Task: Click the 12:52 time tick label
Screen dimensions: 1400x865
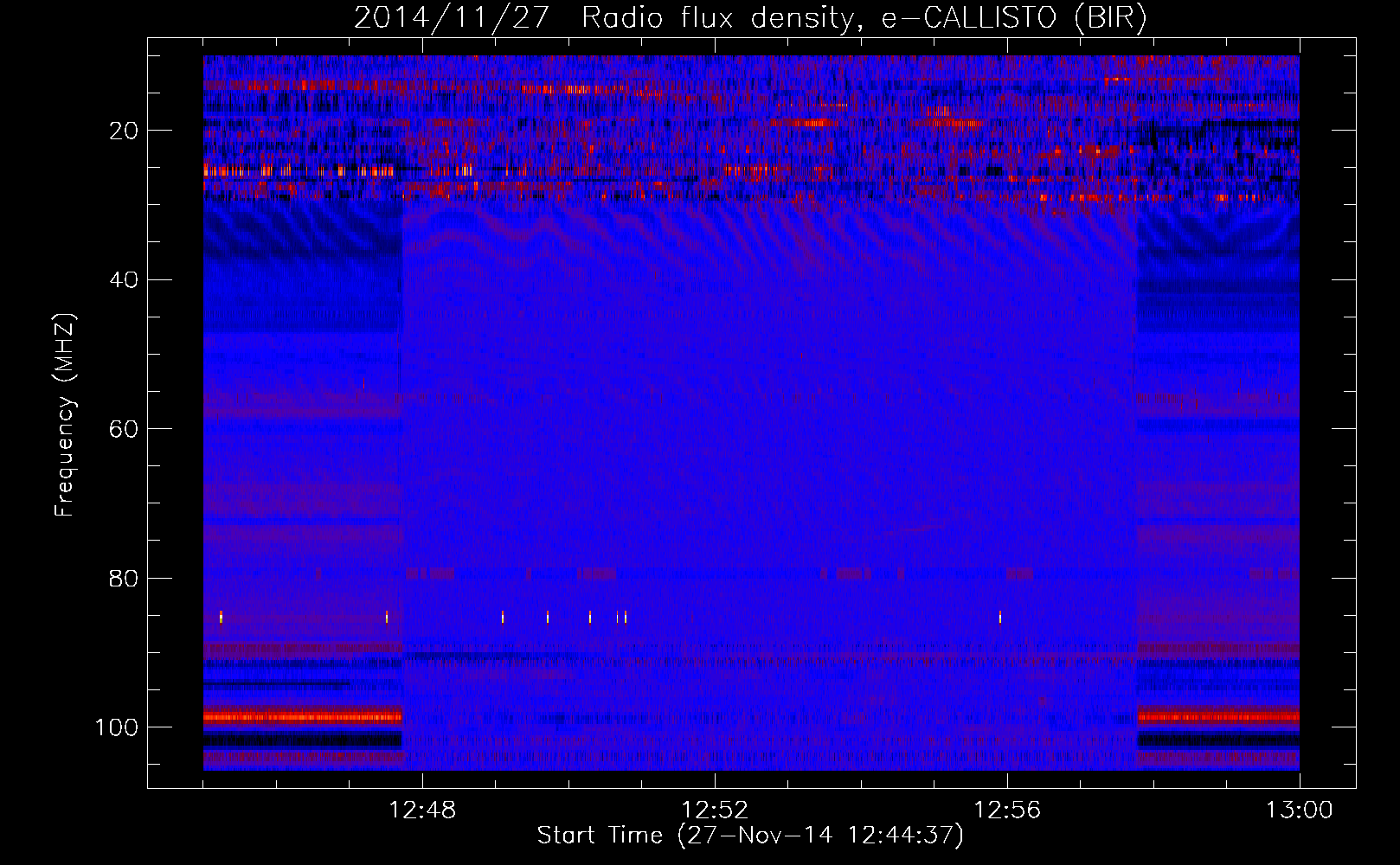Action: click(715, 811)
